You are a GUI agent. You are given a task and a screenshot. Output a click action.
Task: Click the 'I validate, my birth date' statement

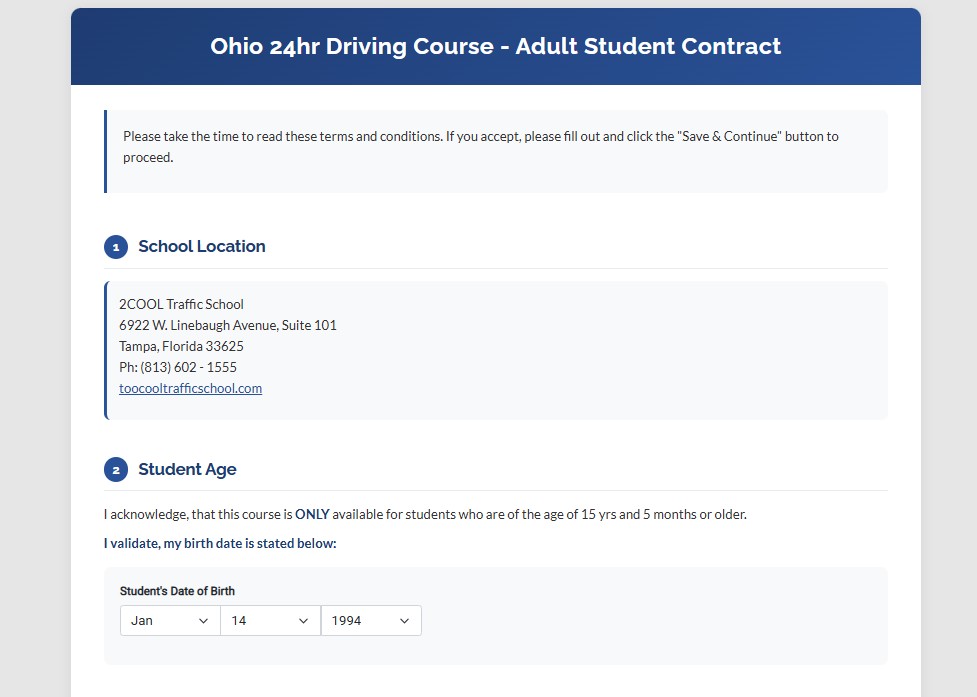[220, 543]
